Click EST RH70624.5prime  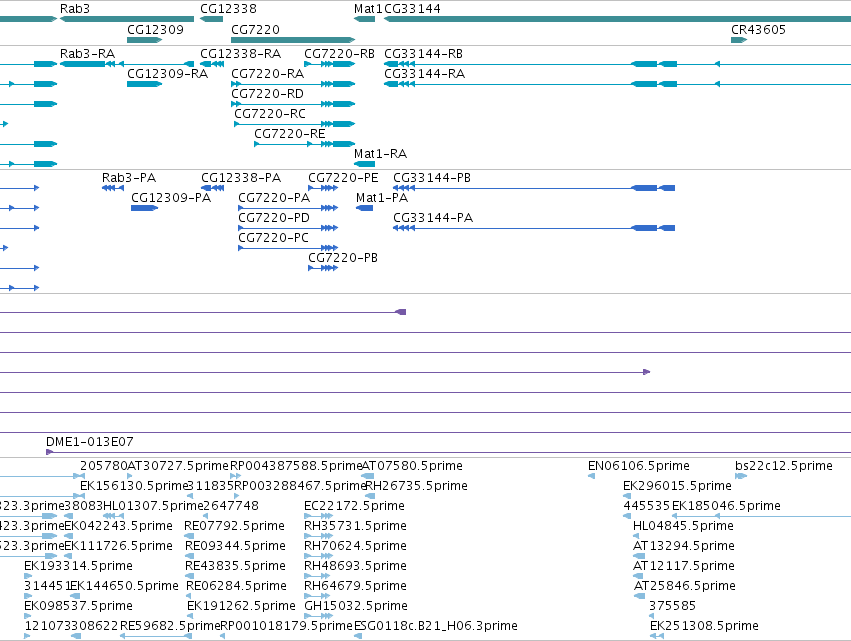(355, 545)
